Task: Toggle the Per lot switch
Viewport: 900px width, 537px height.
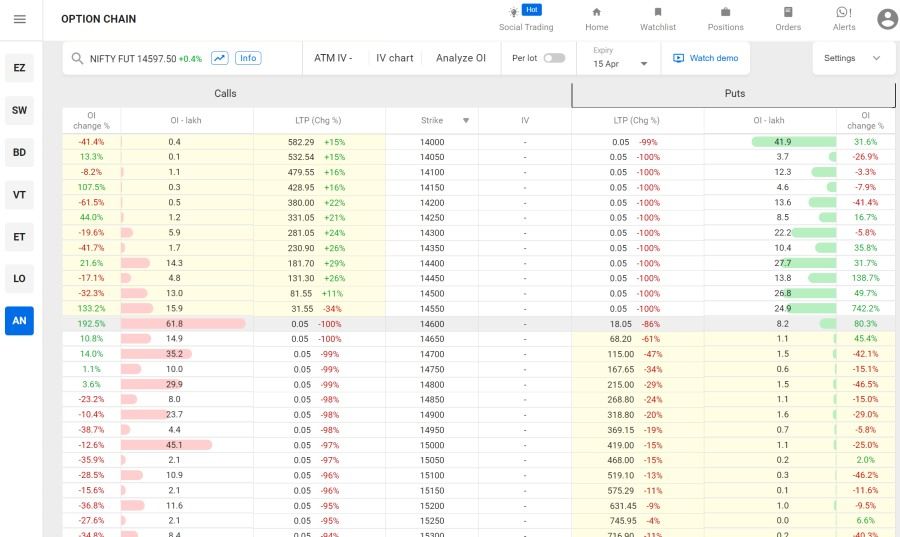Action: [553, 58]
